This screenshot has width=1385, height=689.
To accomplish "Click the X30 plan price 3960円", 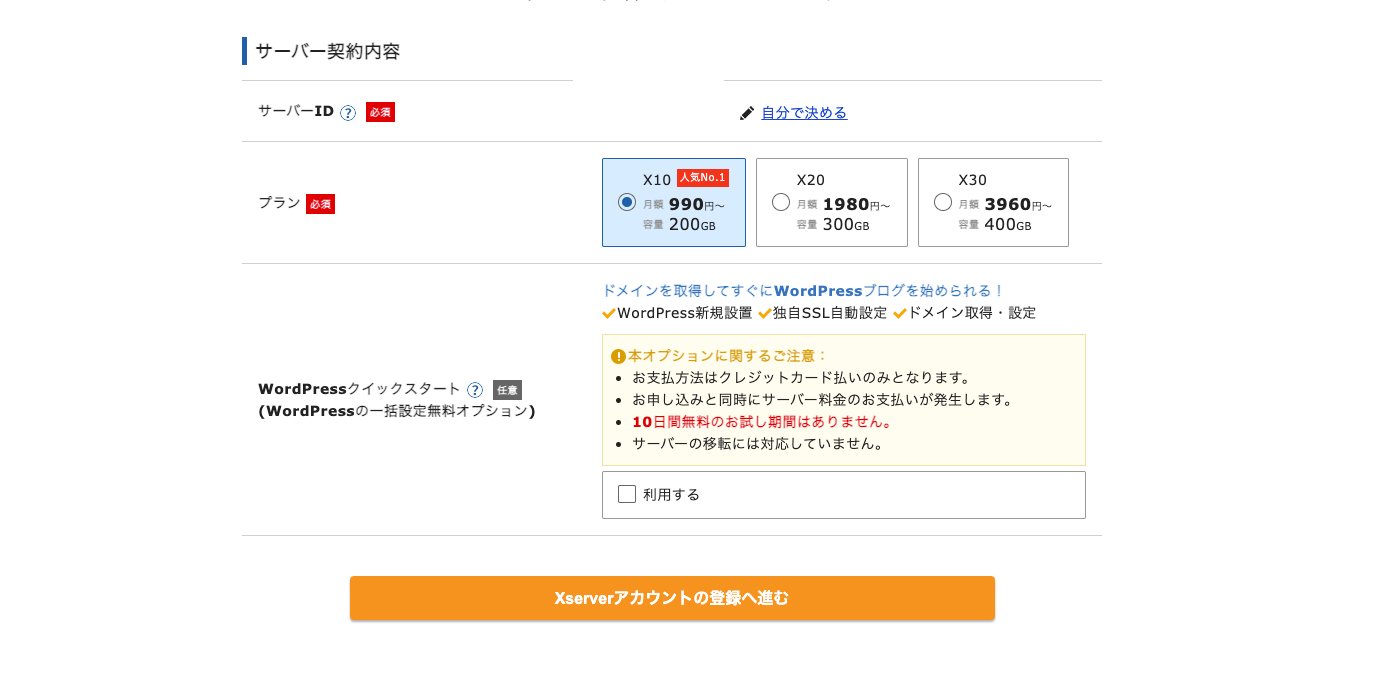I will click(1018, 204).
